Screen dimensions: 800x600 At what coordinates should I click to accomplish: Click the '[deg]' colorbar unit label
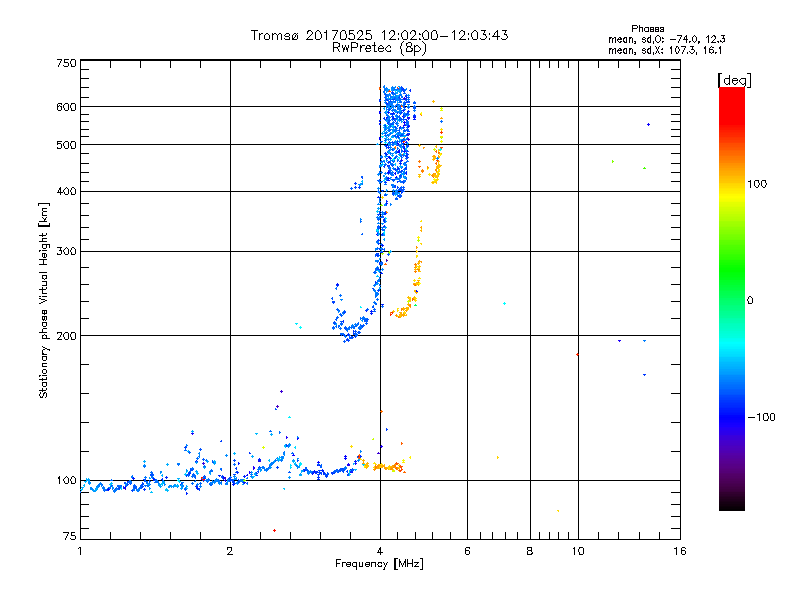734,80
